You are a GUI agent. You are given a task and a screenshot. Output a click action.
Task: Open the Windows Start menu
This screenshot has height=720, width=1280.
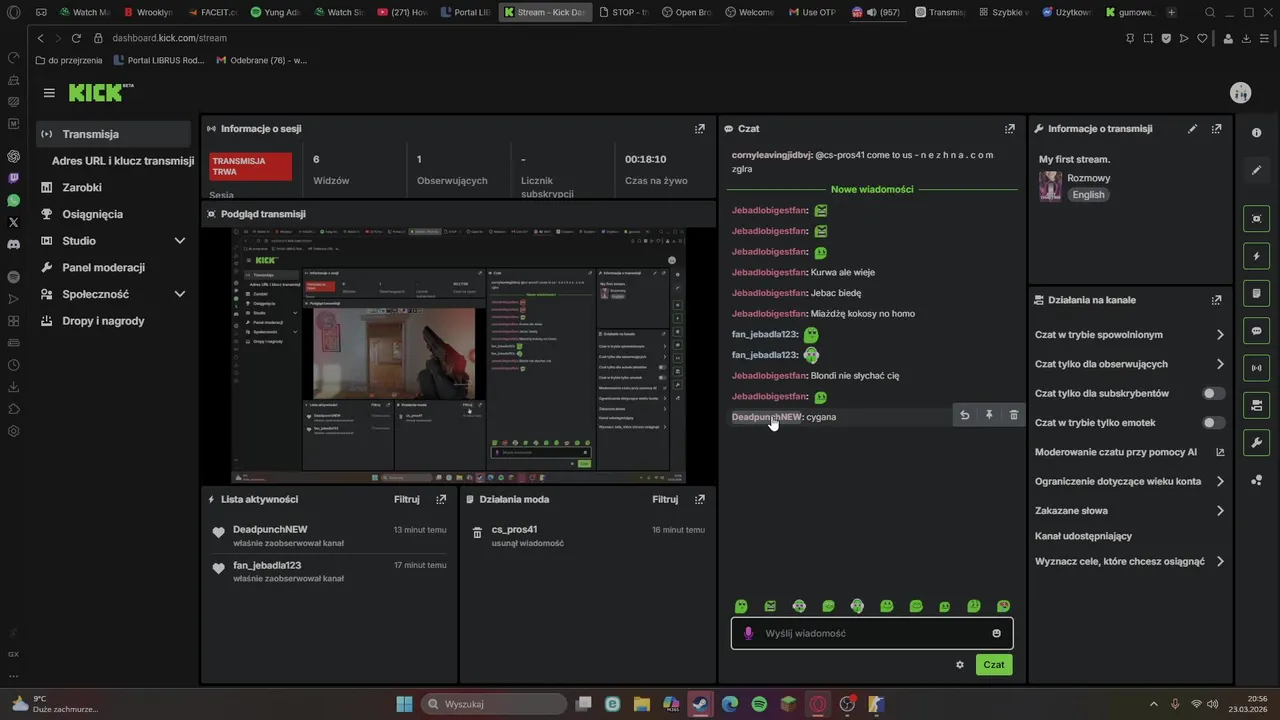click(404, 704)
